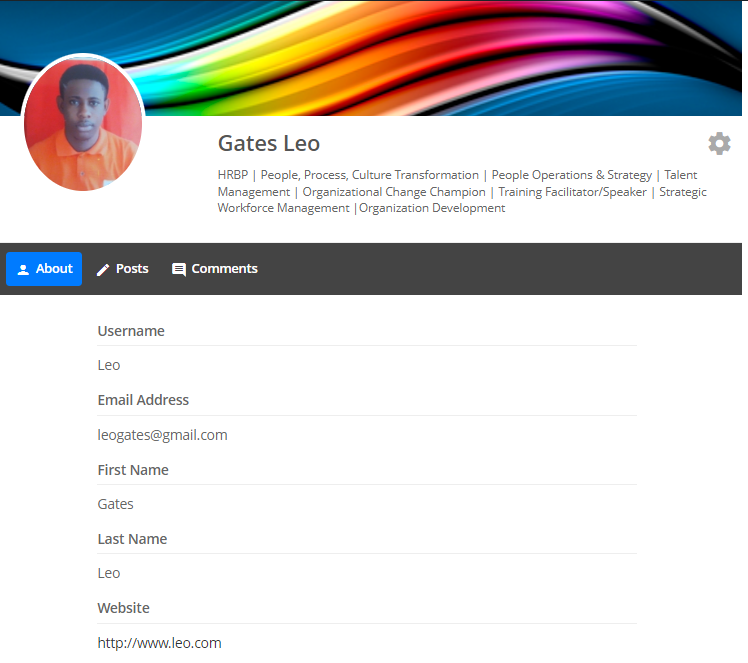
Task: Click the Last Name field label
Action: tap(132, 539)
